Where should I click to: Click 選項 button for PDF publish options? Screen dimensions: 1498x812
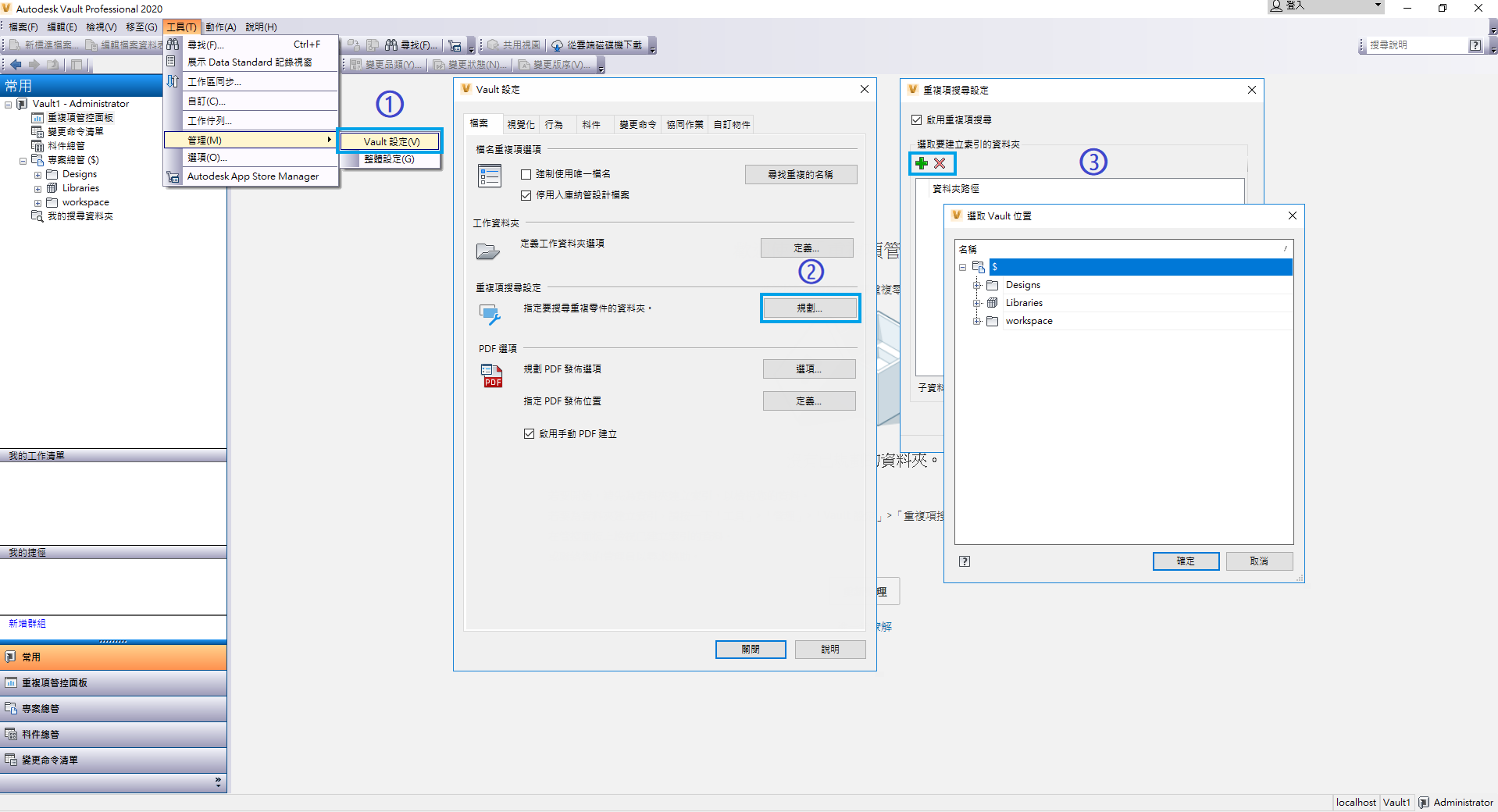point(809,369)
